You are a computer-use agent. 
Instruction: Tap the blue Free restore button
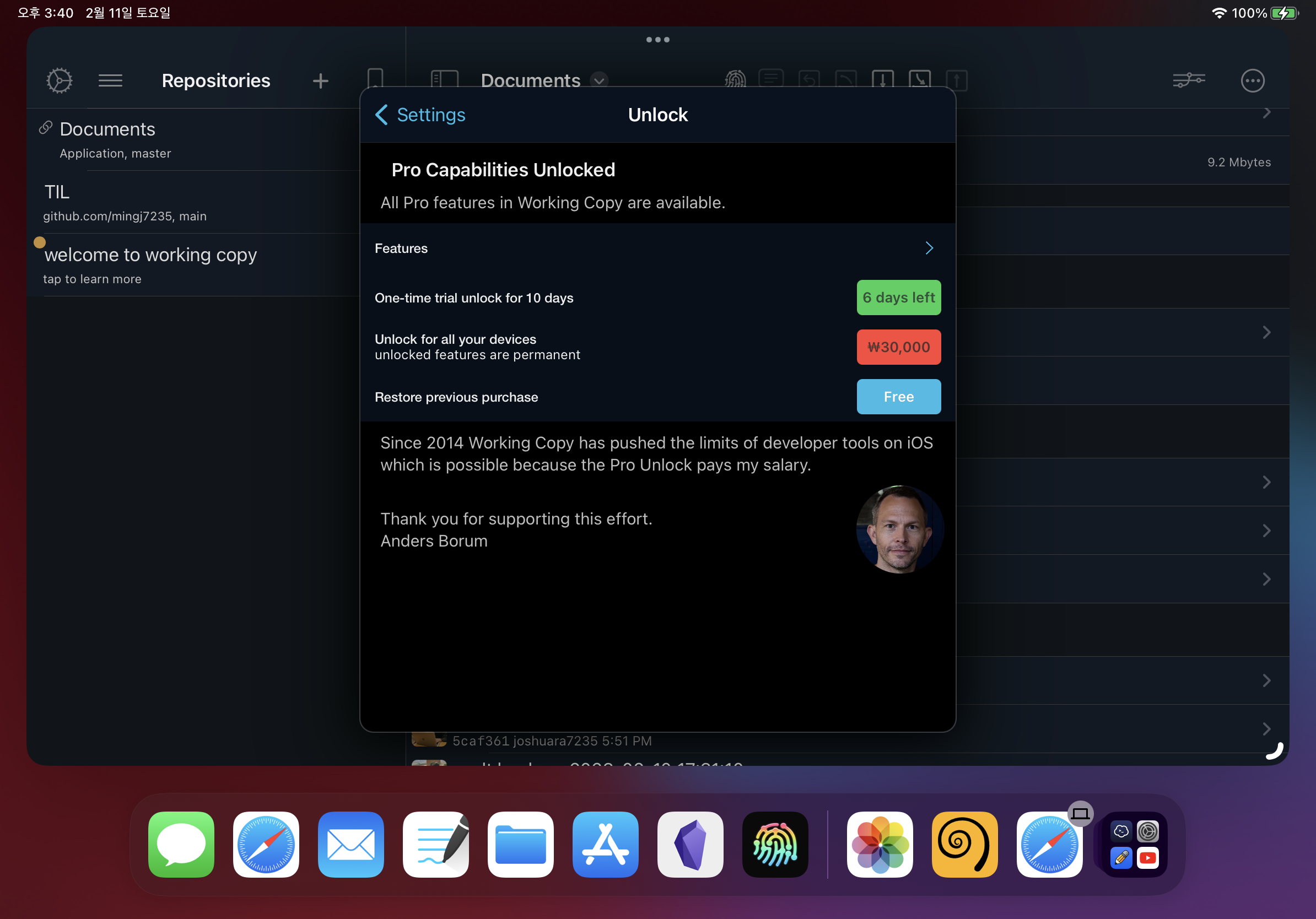[898, 397]
